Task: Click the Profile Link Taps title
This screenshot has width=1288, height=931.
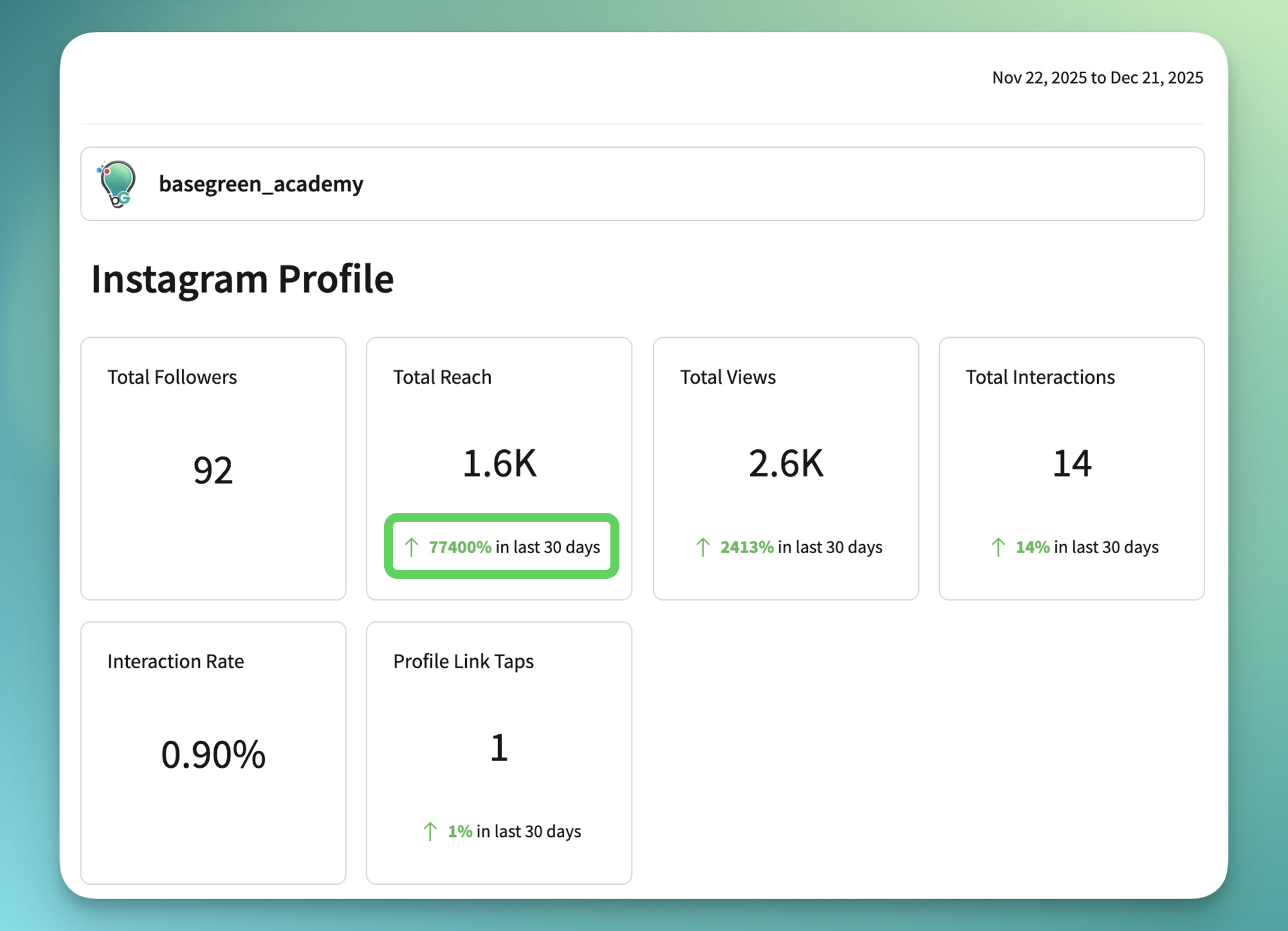Action: point(463,661)
